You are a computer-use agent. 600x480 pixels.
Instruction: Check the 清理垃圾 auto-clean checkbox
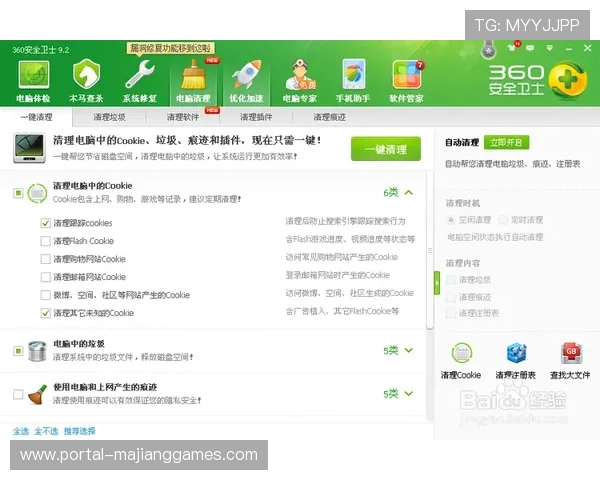pos(451,280)
